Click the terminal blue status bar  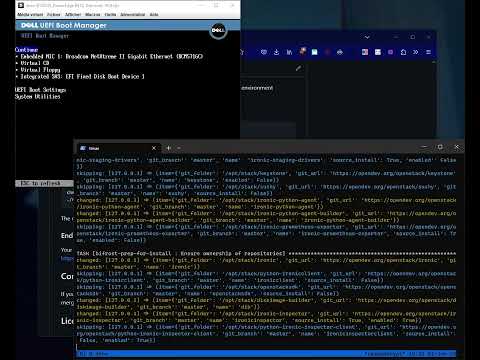click(266, 354)
